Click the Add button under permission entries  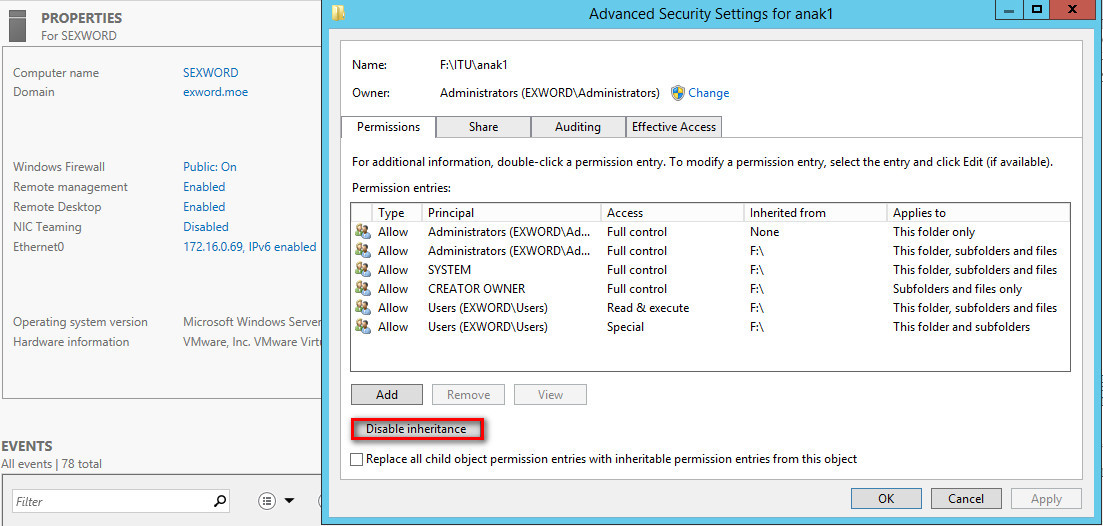[x=387, y=395]
